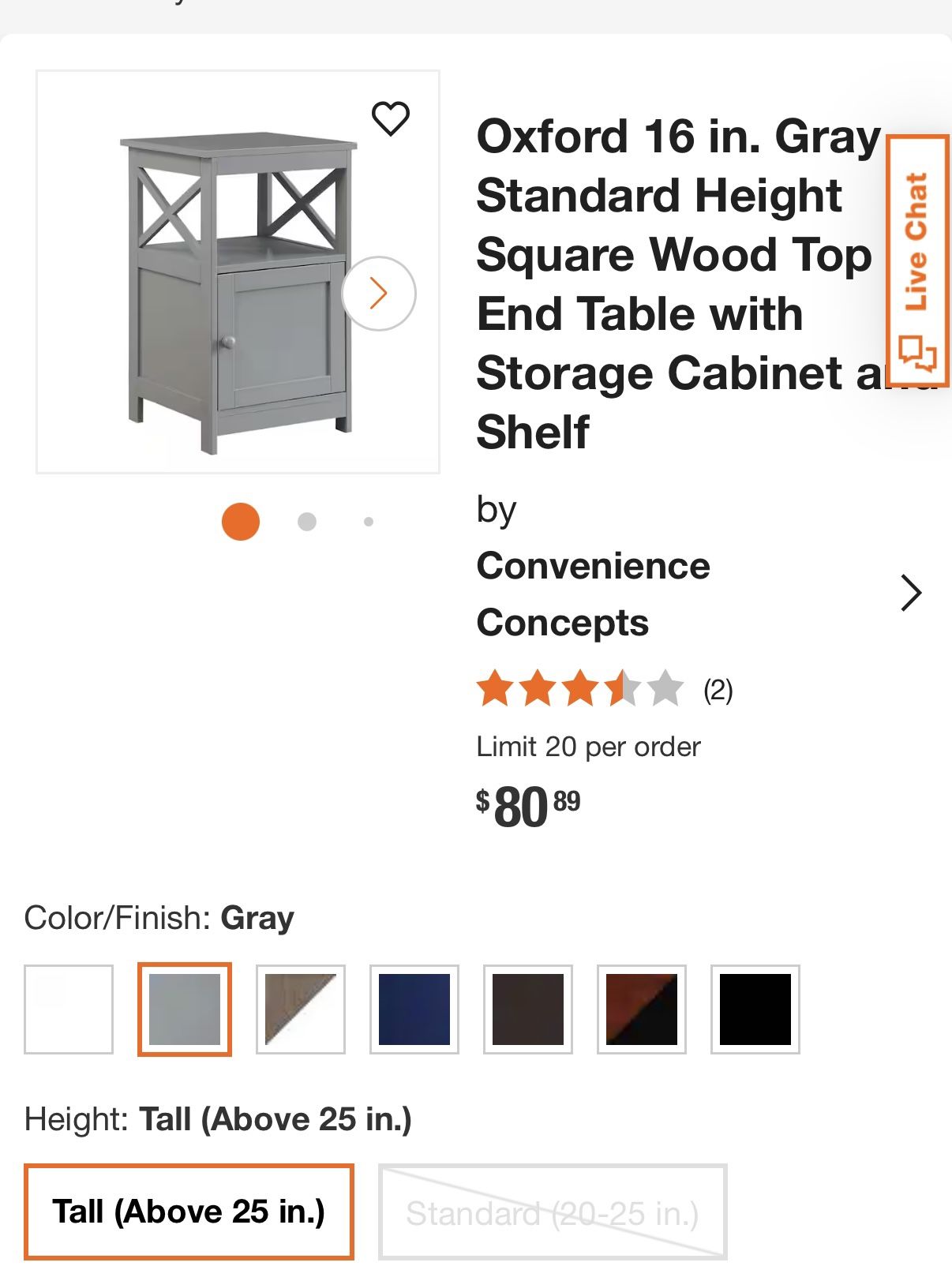This screenshot has width=952, height=1281.
Task: Expand Convenience Concepts brand chevron
Action: (x=911, y=594)
